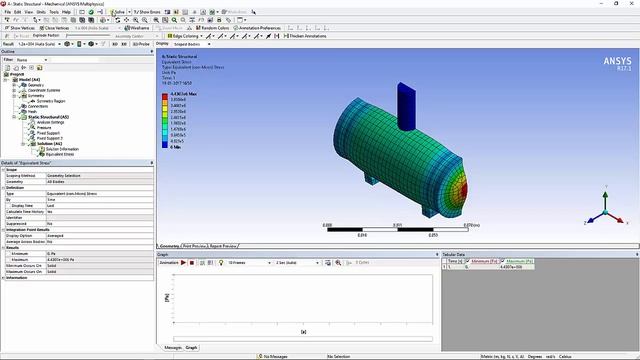Click the export animation video icon
Screen dimensions: 640x360
tap(328, 262)
